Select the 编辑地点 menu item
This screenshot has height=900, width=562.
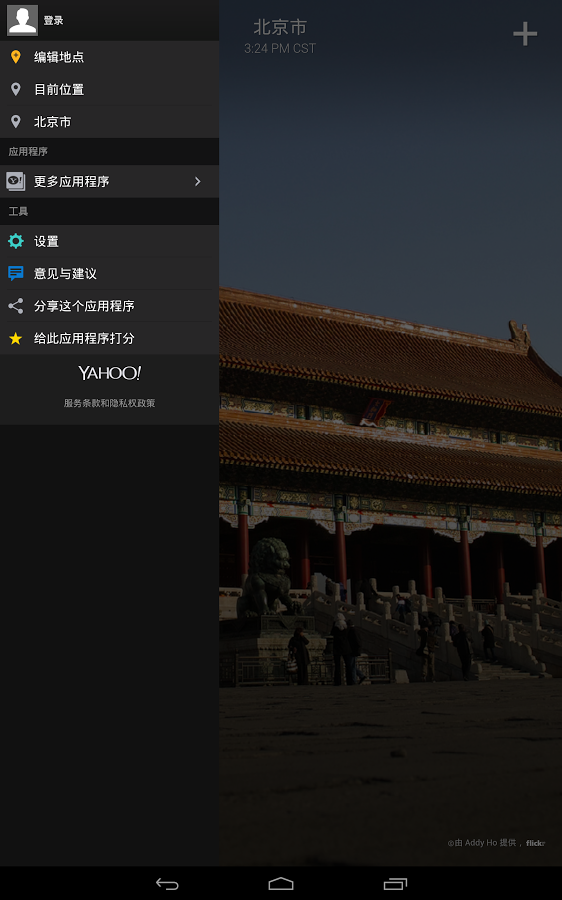pos(109,57)
